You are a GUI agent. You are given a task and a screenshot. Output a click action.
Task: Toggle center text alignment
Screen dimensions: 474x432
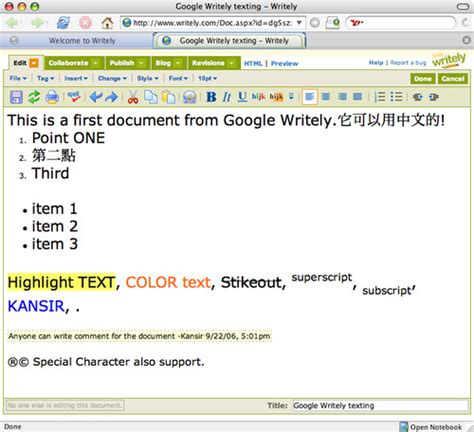[326, 97]
